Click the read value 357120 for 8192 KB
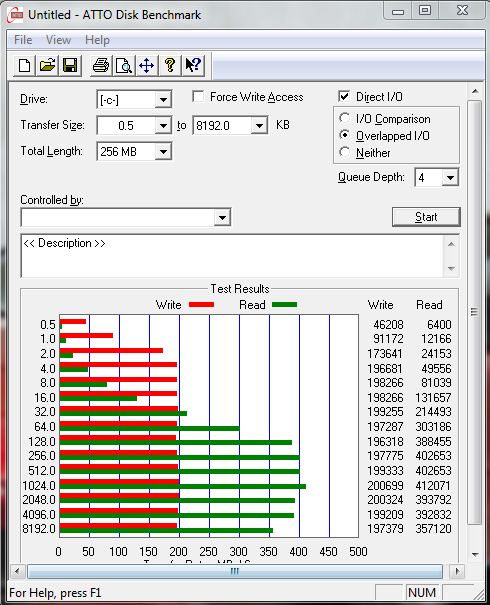490x605 pixels. [x=433, y=528]
